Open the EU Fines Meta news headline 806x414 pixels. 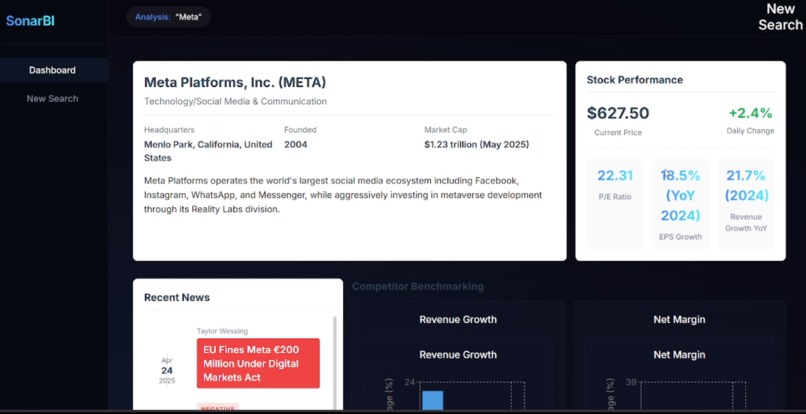[258, 363]
